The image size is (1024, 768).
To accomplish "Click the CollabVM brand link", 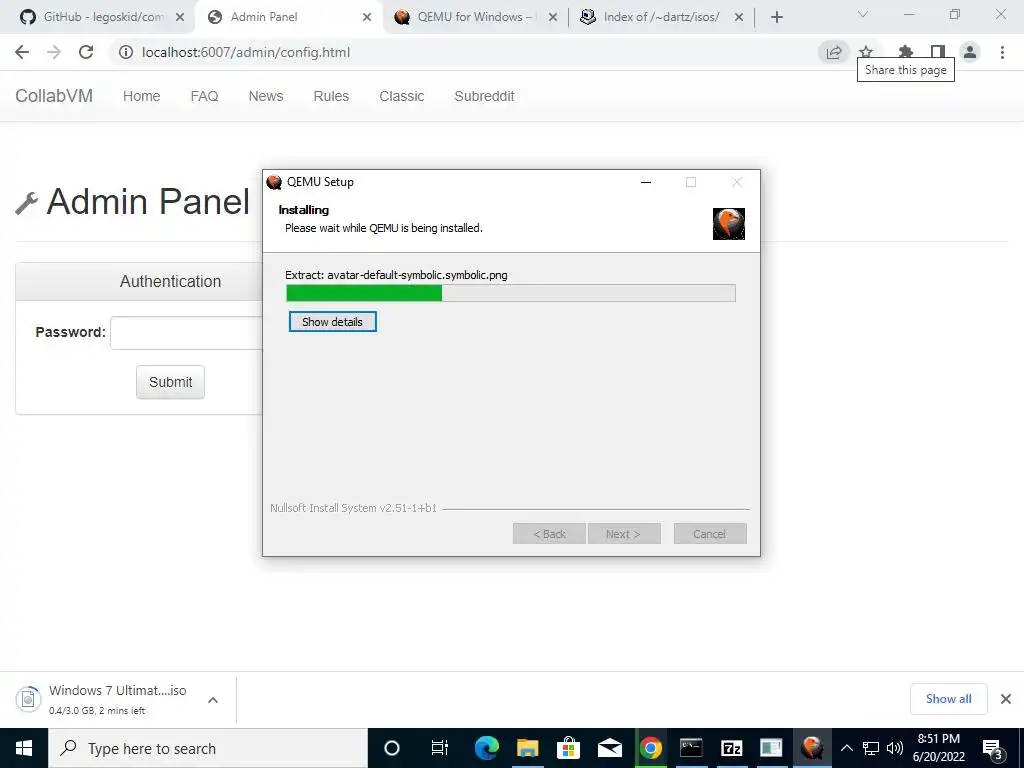I will coord(54,96).
